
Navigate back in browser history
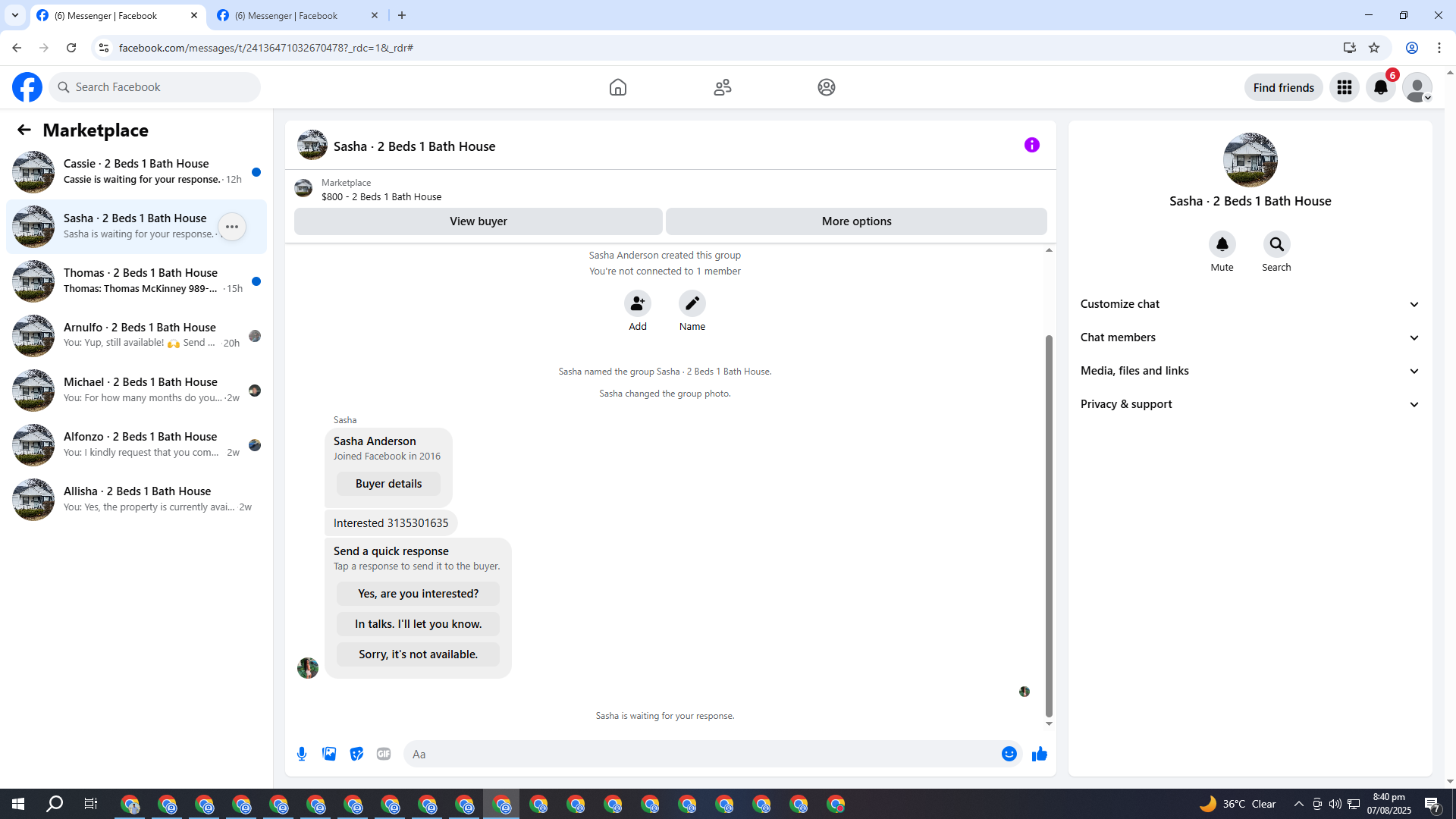click(17, 48)
